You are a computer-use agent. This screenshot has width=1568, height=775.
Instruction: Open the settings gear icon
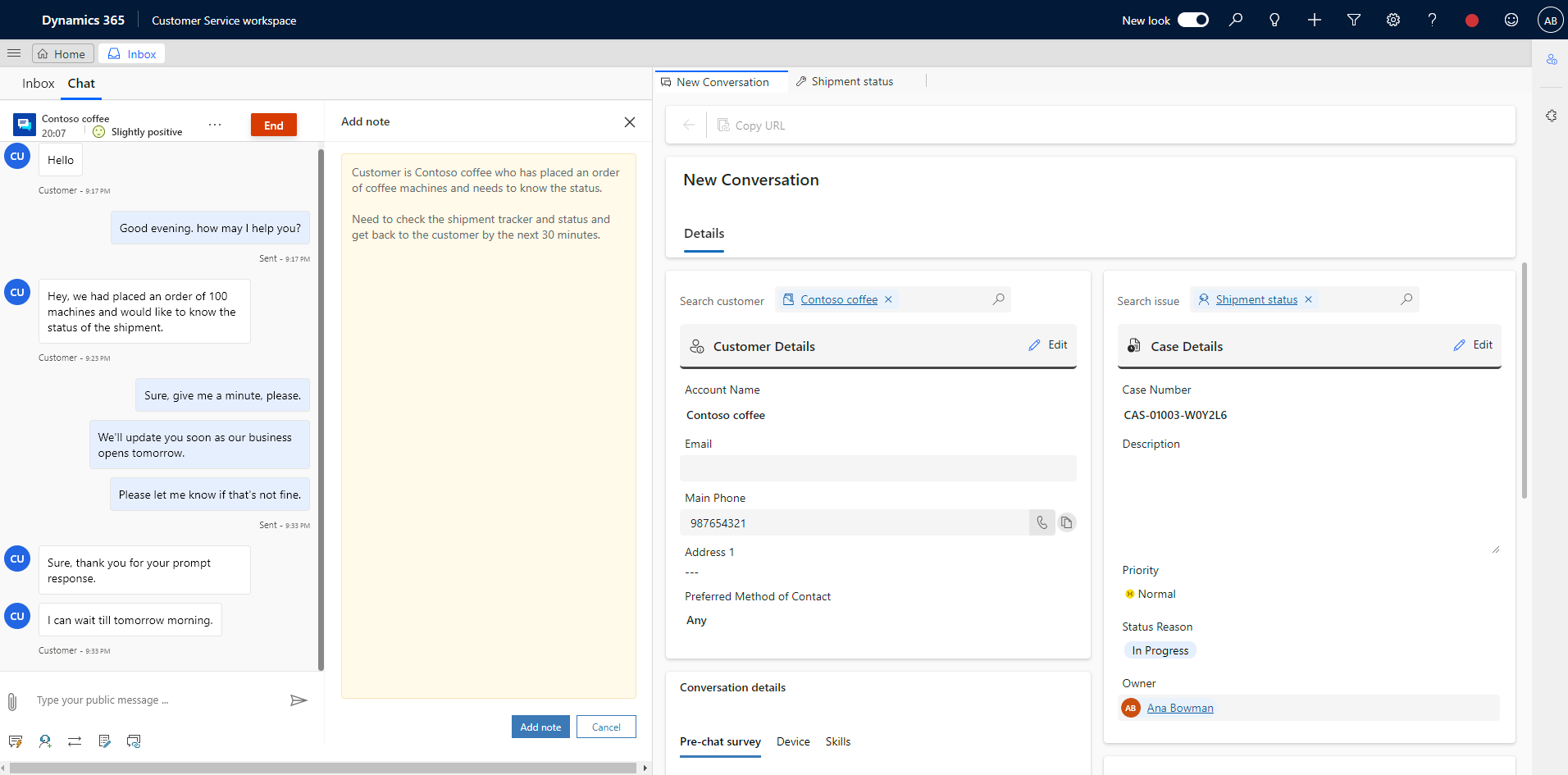[x=1393, y=20]
